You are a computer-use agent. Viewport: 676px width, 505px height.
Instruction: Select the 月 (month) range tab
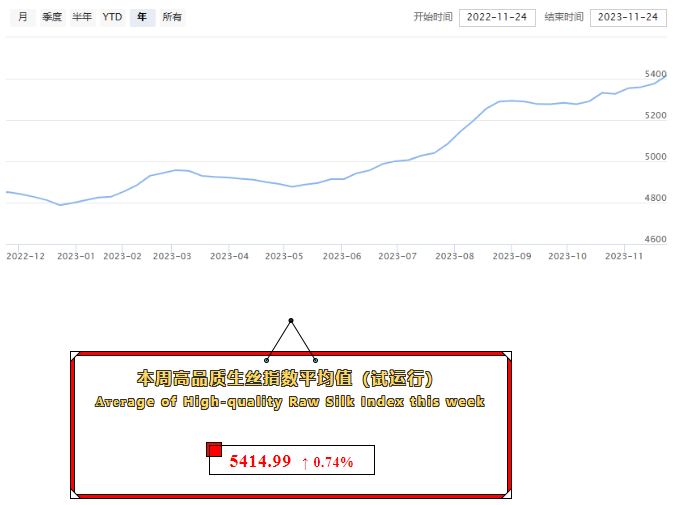pos(22,17)
